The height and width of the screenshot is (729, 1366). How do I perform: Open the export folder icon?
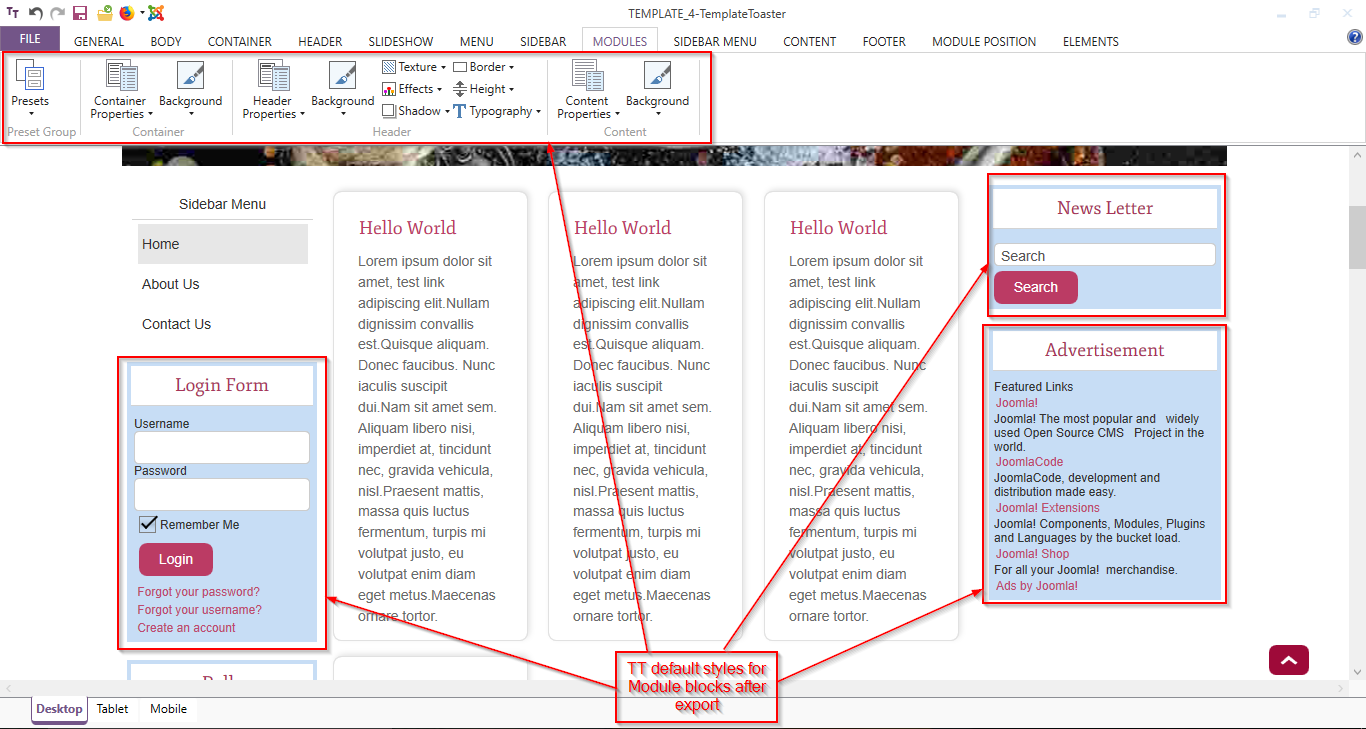pyautogui.click(x=104, y=13)
